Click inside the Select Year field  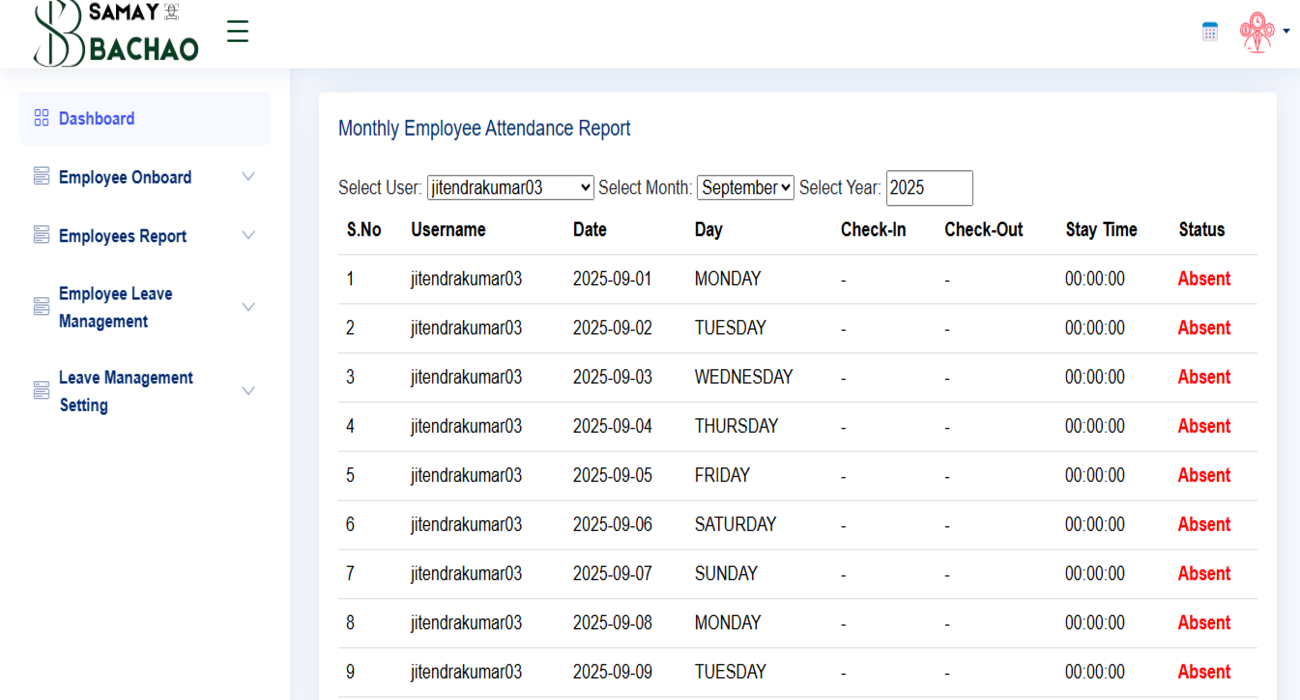928,187
